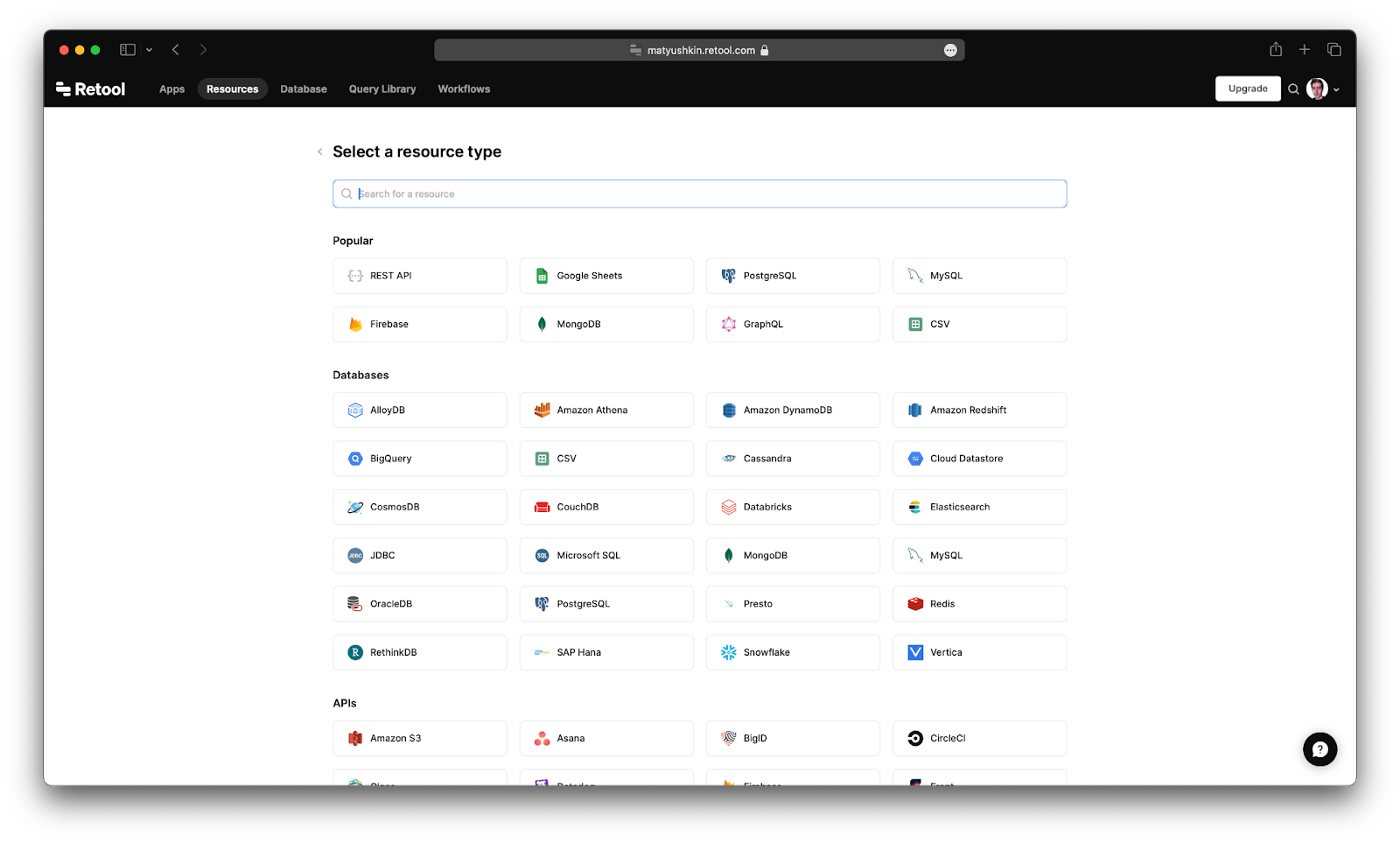The image size is (1400, 843).
Task: Select CSV under Databases
Action: [606, 459]
